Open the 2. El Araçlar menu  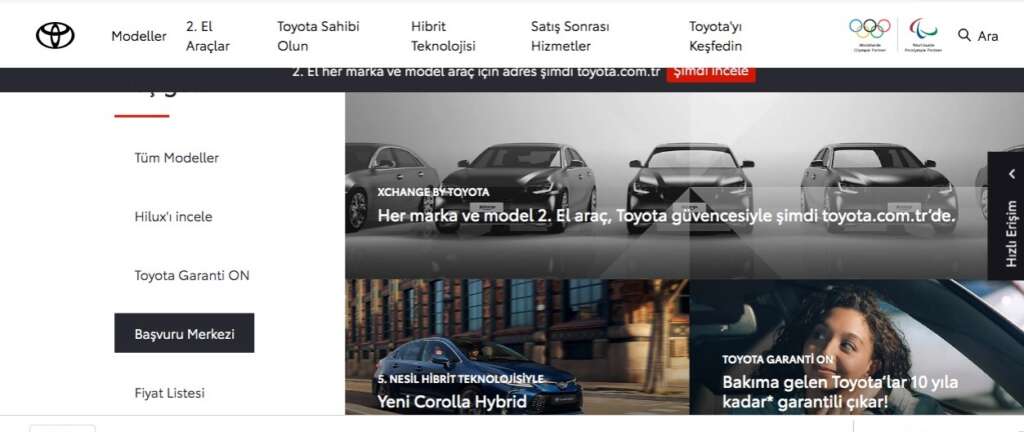pyautogui.click(x=208, y=37)
